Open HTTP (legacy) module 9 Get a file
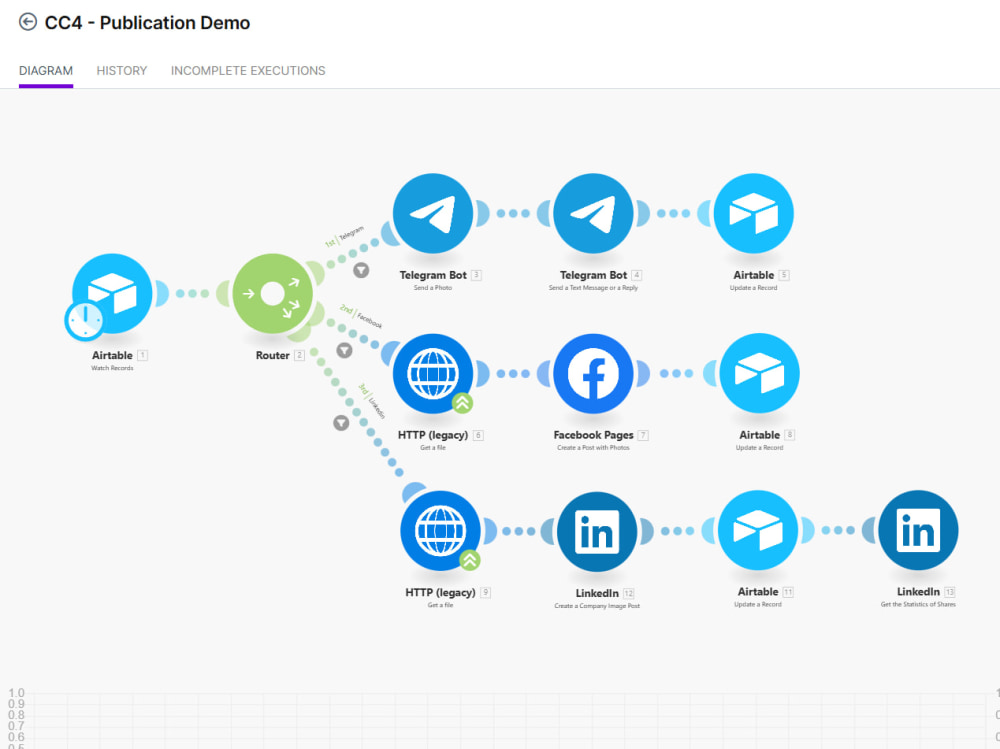1000x749 pixels. click(440, 531)
